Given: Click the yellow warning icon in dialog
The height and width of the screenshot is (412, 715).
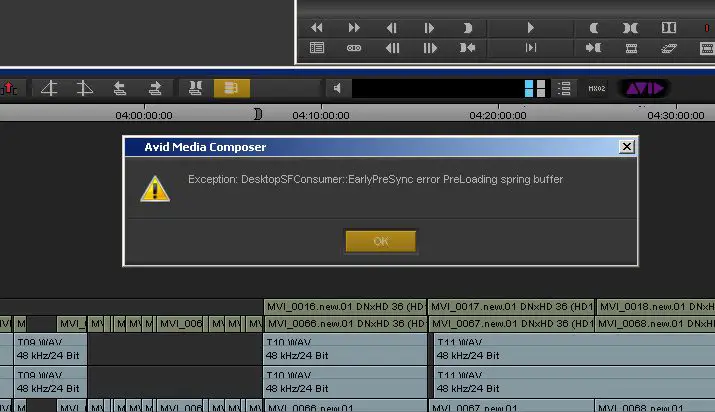Looking at the screenshot, I should [x=155, y=189].
